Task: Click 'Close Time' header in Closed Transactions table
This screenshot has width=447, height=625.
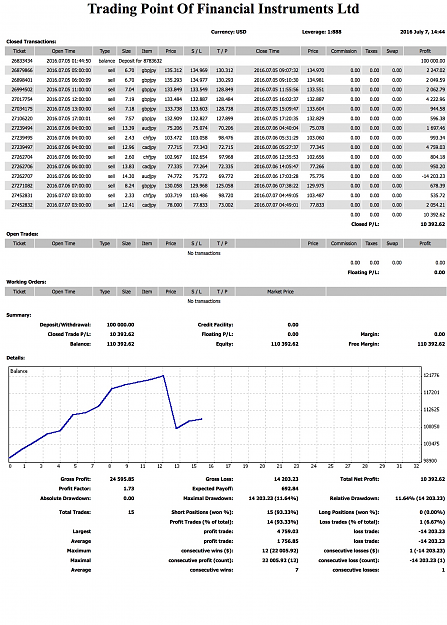Action: (x=268, y=51)
